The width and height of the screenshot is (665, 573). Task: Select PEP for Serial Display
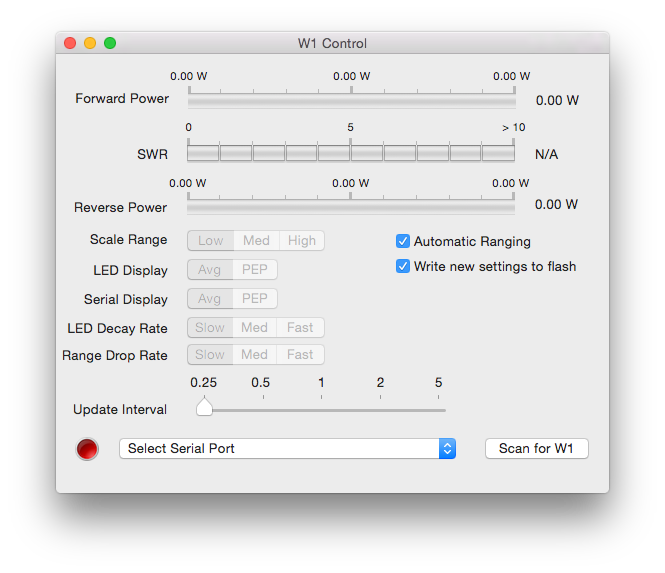pos(255,299)
